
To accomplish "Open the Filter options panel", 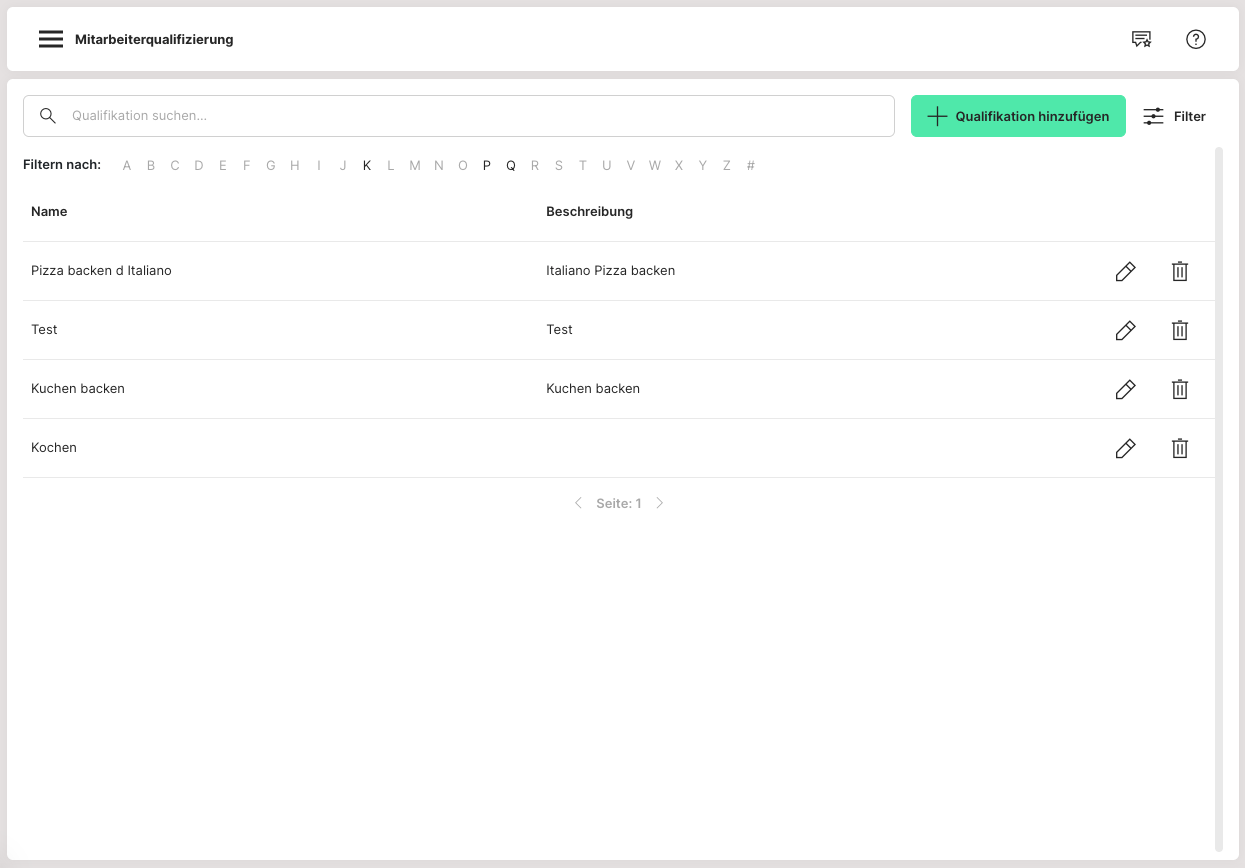I will tap(1174, 116).
